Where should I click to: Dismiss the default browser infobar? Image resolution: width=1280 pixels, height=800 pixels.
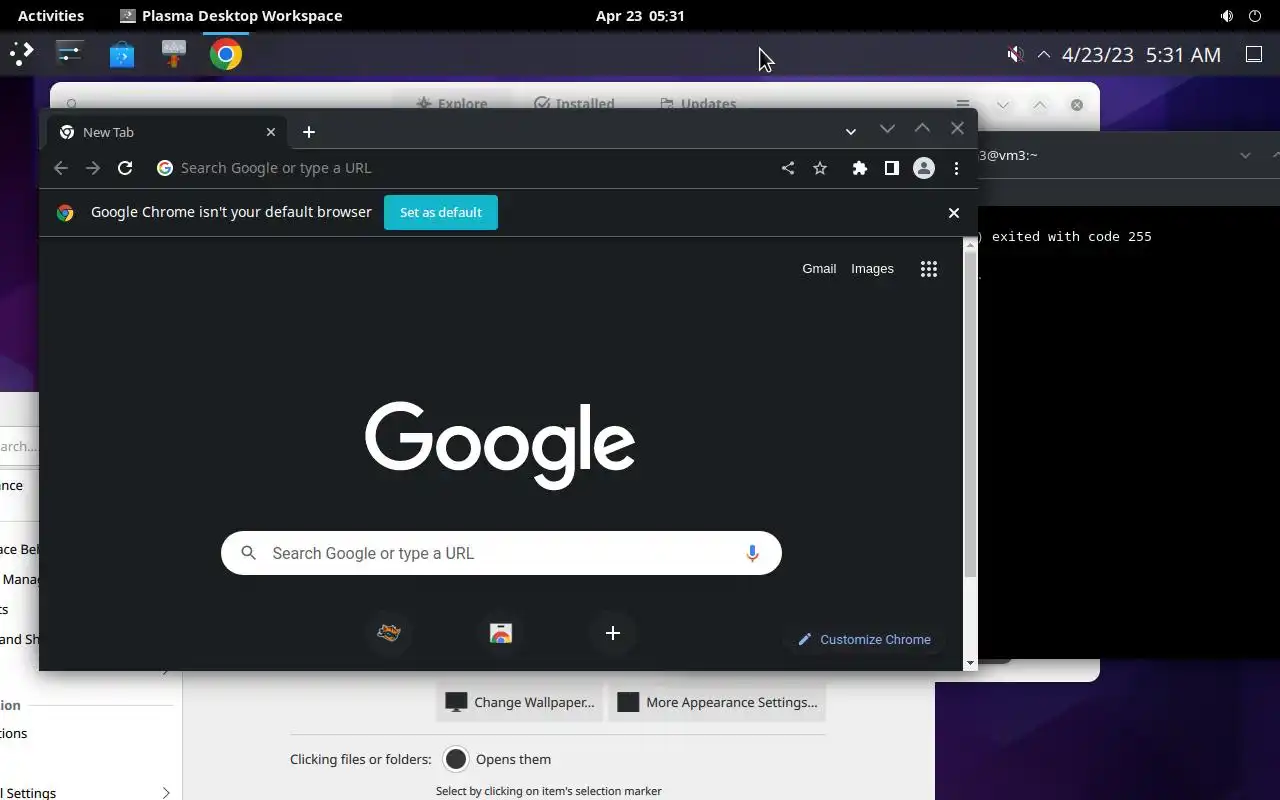(x=954, y=213)
